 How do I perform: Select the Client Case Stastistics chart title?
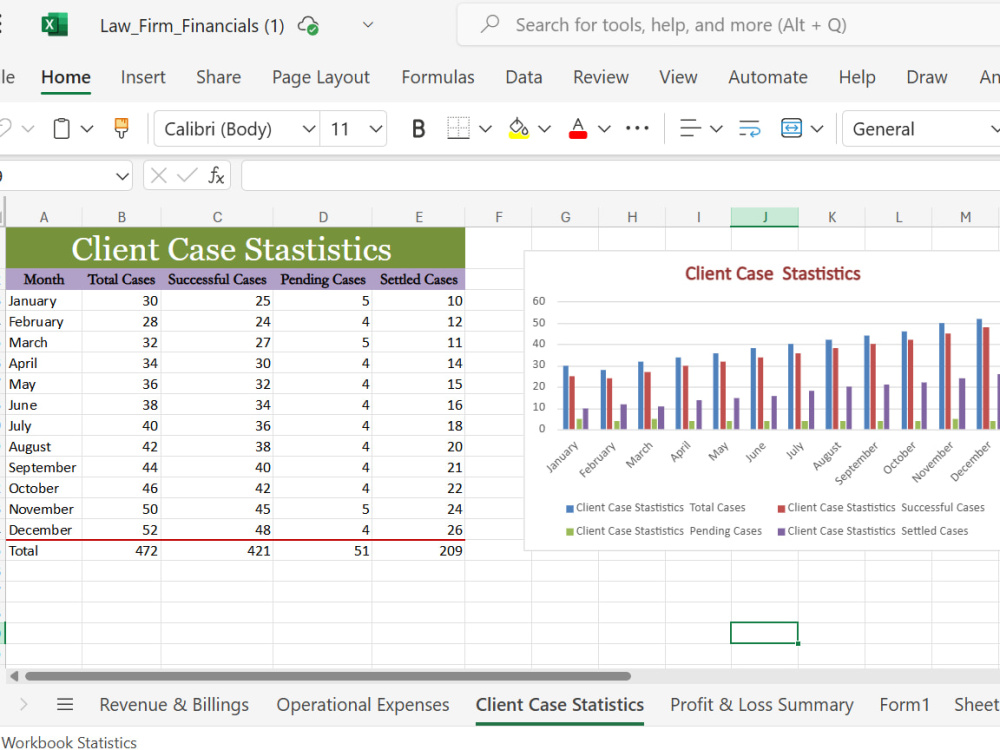coord(772,274)
